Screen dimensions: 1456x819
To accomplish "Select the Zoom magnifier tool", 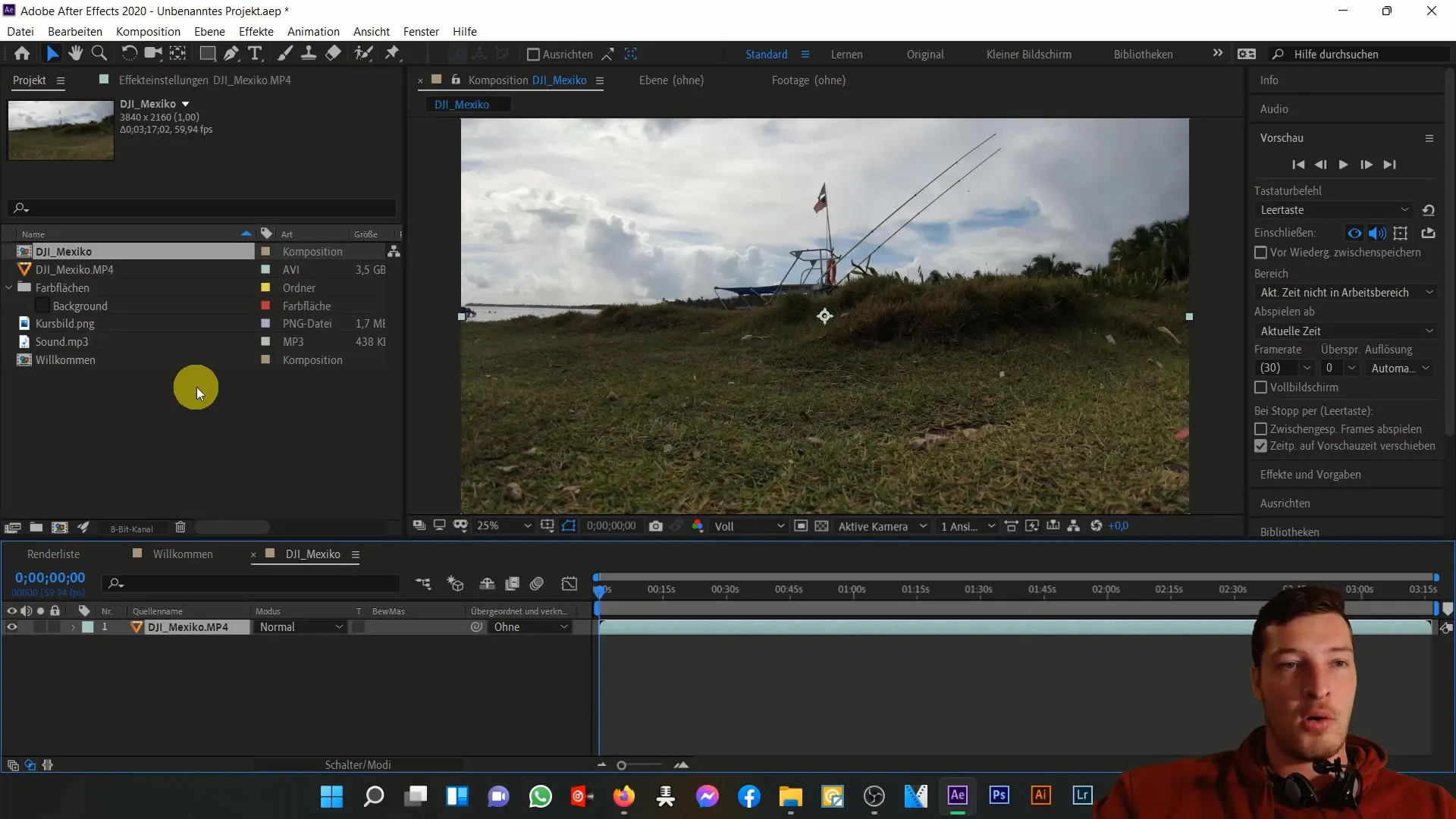I will (99, 54).
